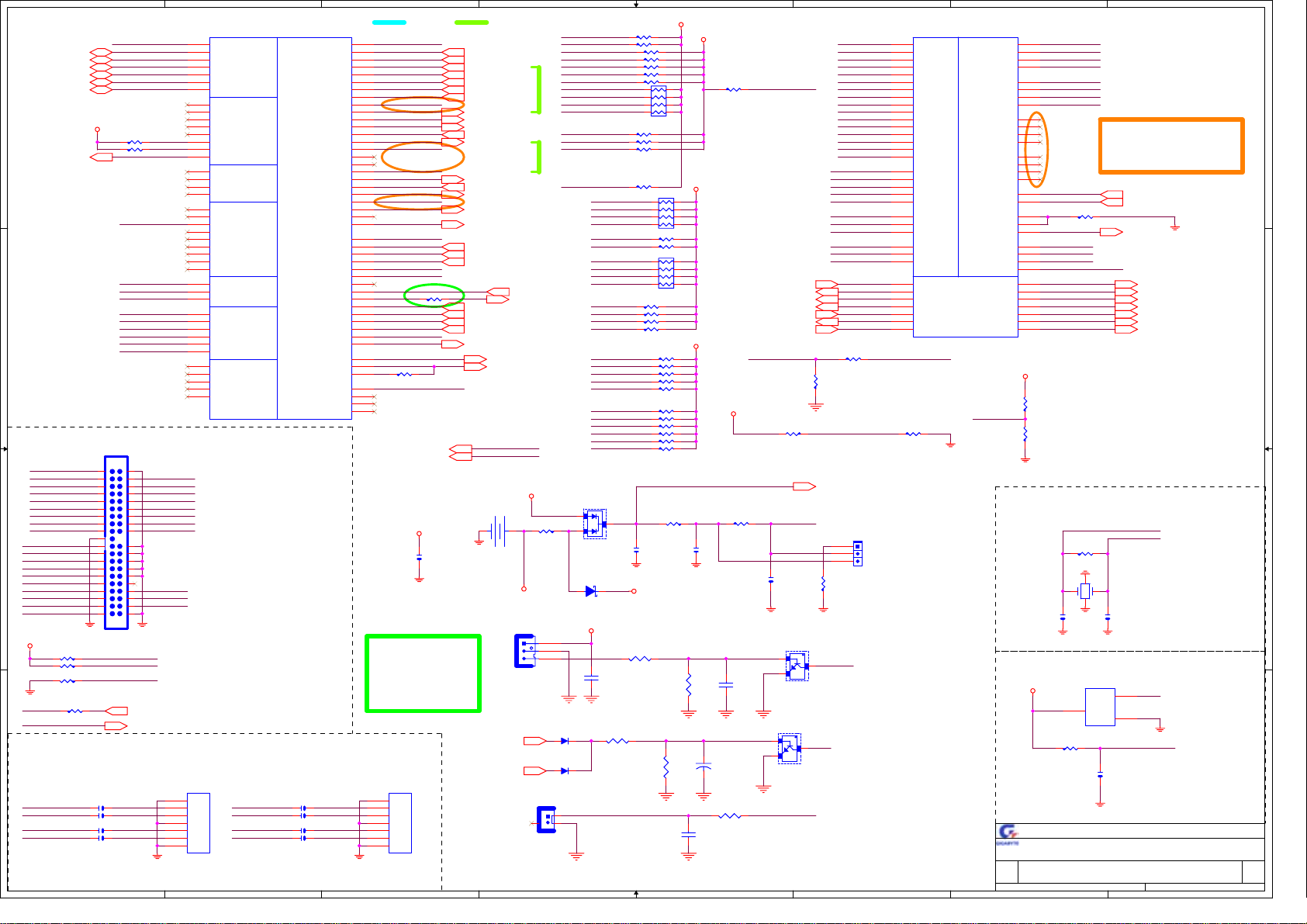Select the resistor between battery and dual-diode package
The width and height of the screenshot is (1307, 924).
pos(546,531)
